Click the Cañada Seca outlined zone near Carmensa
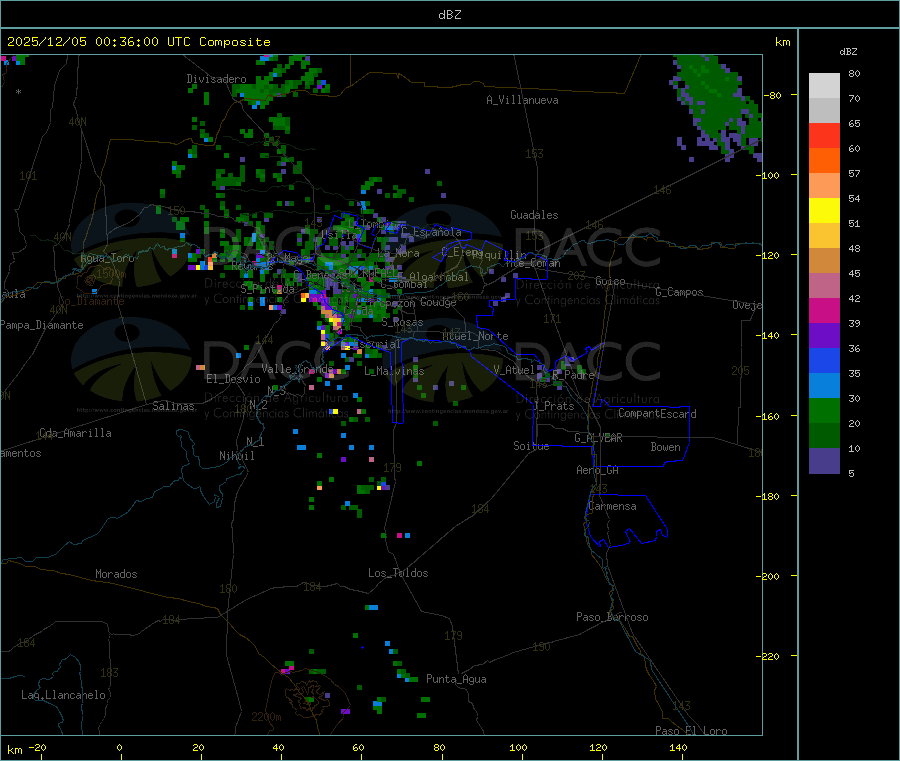Image resolution: width=900 pixels, height=761 pixels. click(x=626, y=521)
